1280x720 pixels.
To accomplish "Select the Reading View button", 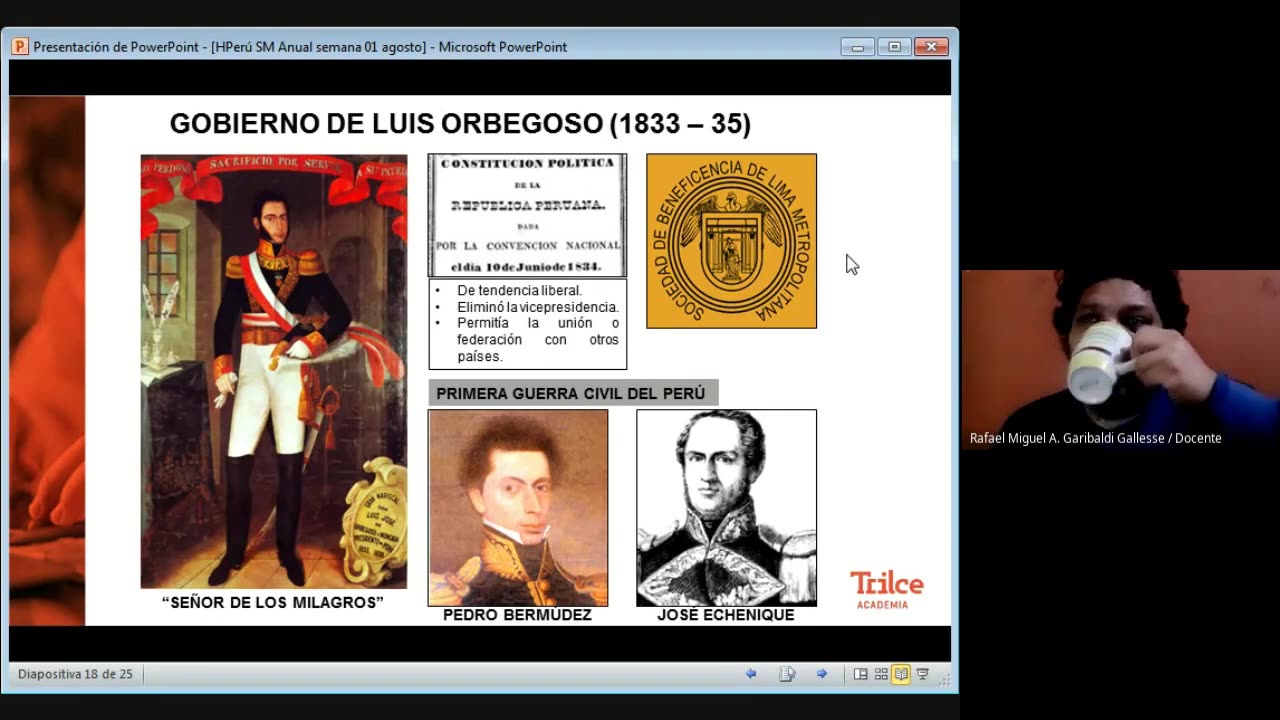I will point(901,674).
